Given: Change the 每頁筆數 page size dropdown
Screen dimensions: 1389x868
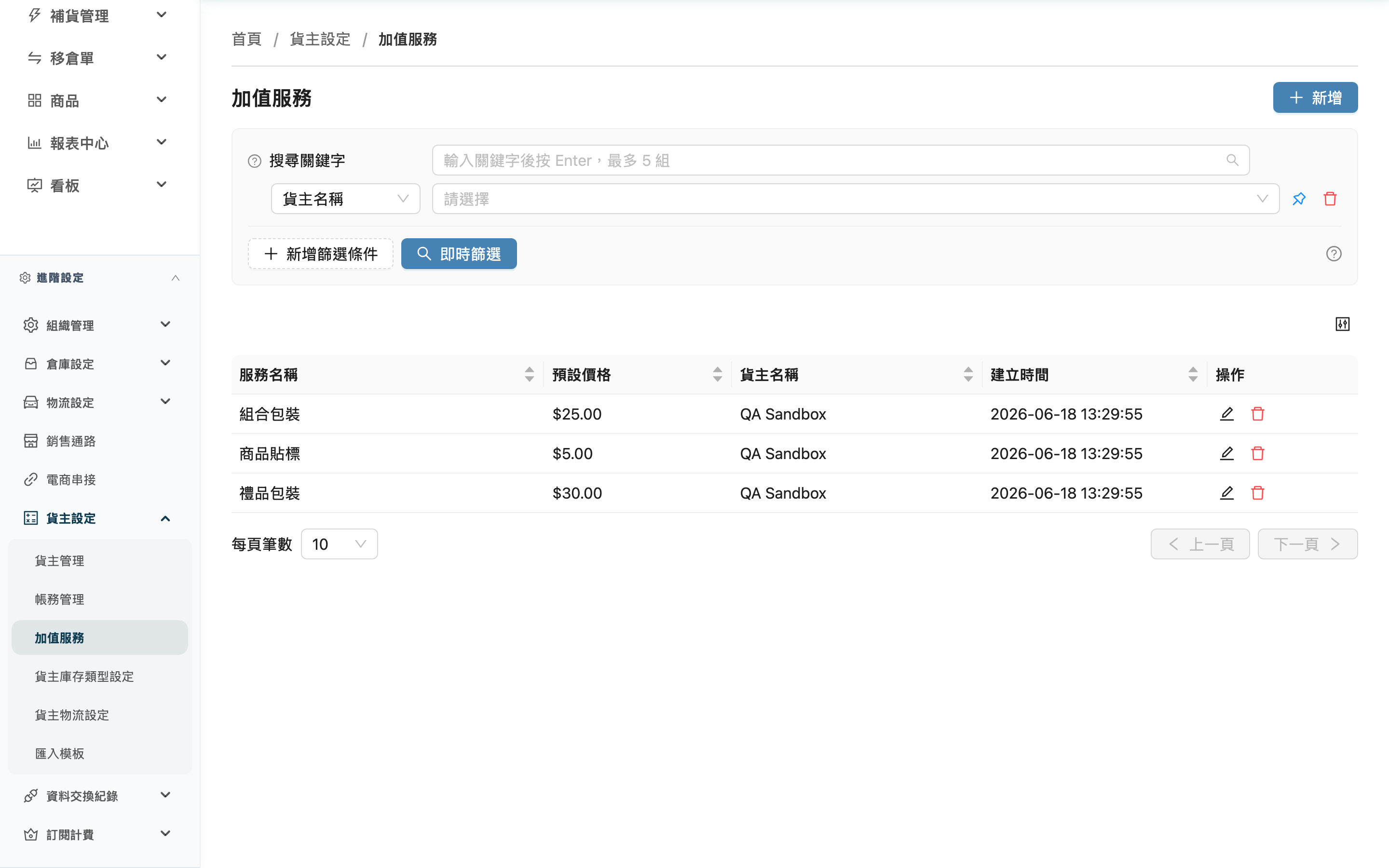Looking at the screenshot, I should 339,543.
